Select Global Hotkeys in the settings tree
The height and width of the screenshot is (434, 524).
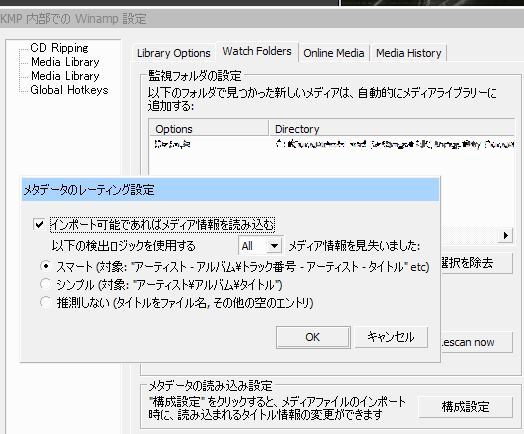pos(69,90)
